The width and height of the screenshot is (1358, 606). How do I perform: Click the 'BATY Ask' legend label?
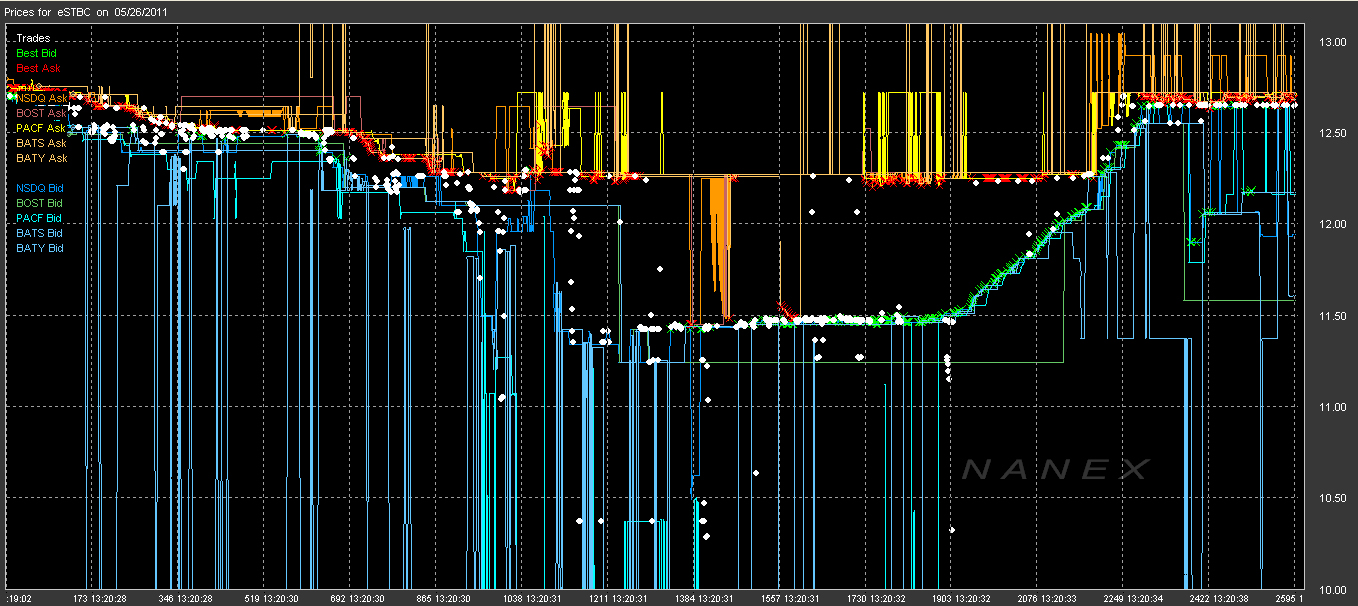pos(42,158)
